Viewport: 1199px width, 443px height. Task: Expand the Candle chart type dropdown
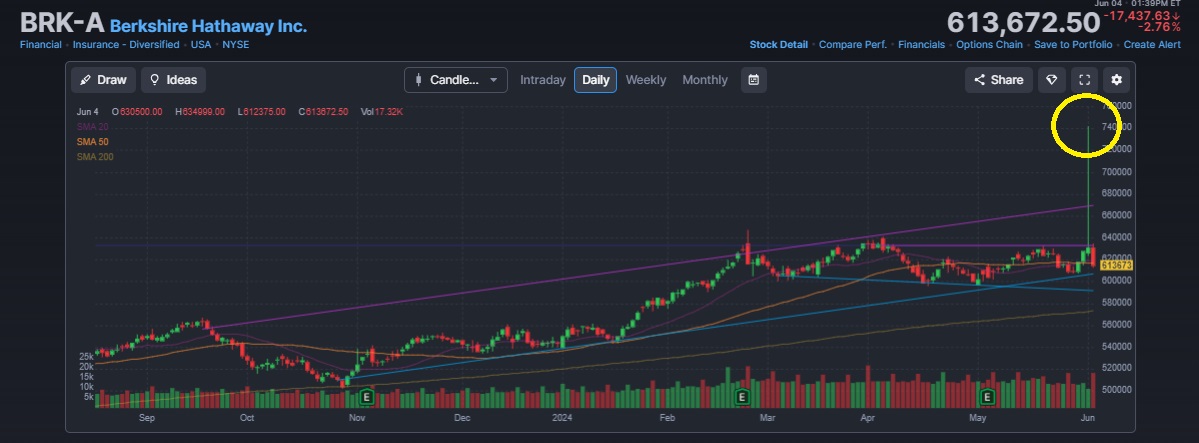pos(456,80)
